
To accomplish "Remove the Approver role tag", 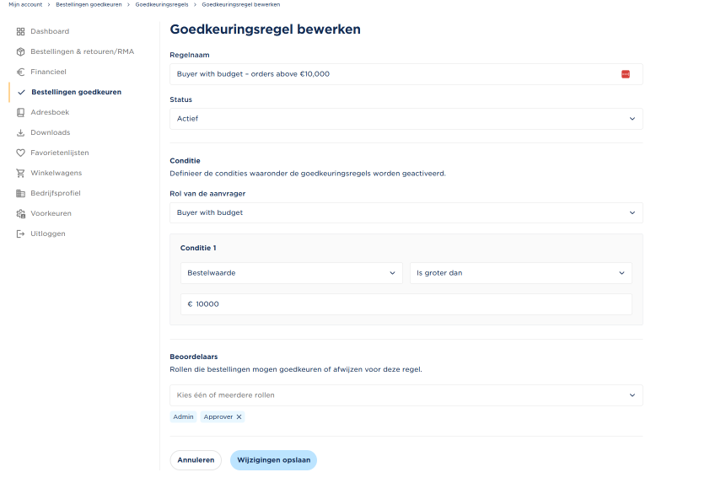I will pos(239,417).
